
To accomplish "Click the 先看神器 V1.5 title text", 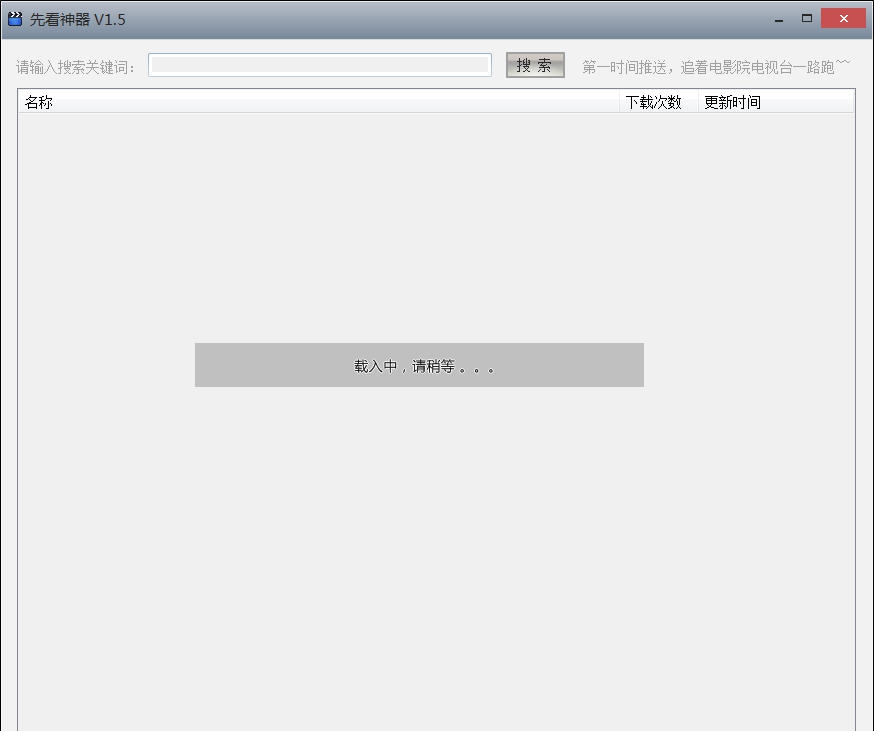I will (79, 18).
